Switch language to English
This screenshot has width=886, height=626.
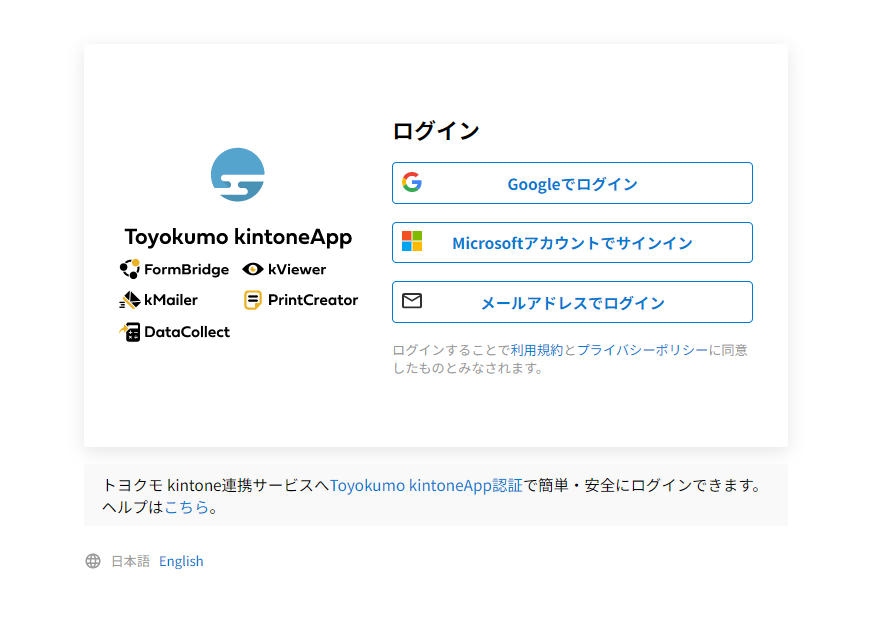click(x=181, y=561)
